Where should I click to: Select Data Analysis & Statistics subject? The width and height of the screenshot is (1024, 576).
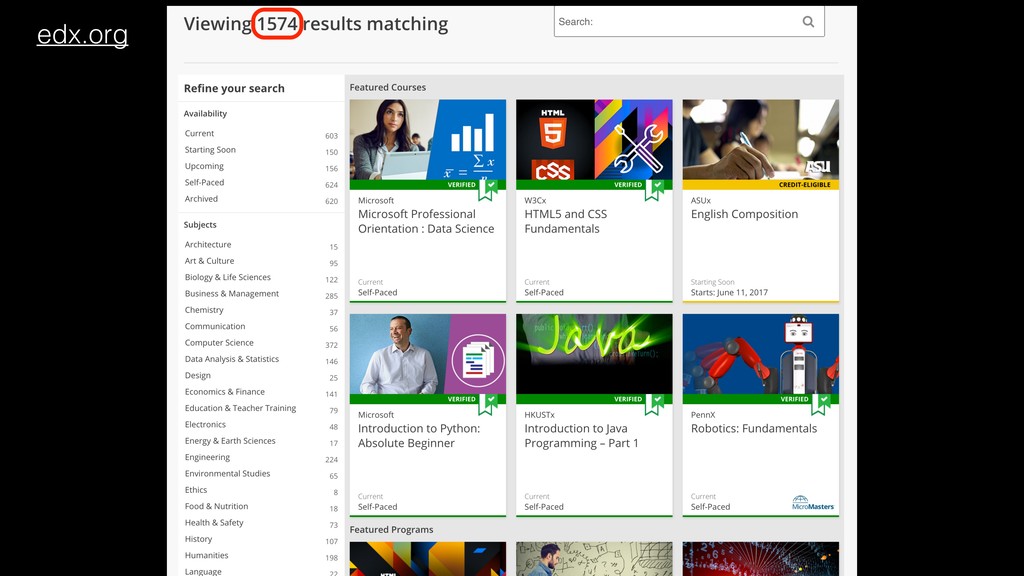[x=232, y=359]
